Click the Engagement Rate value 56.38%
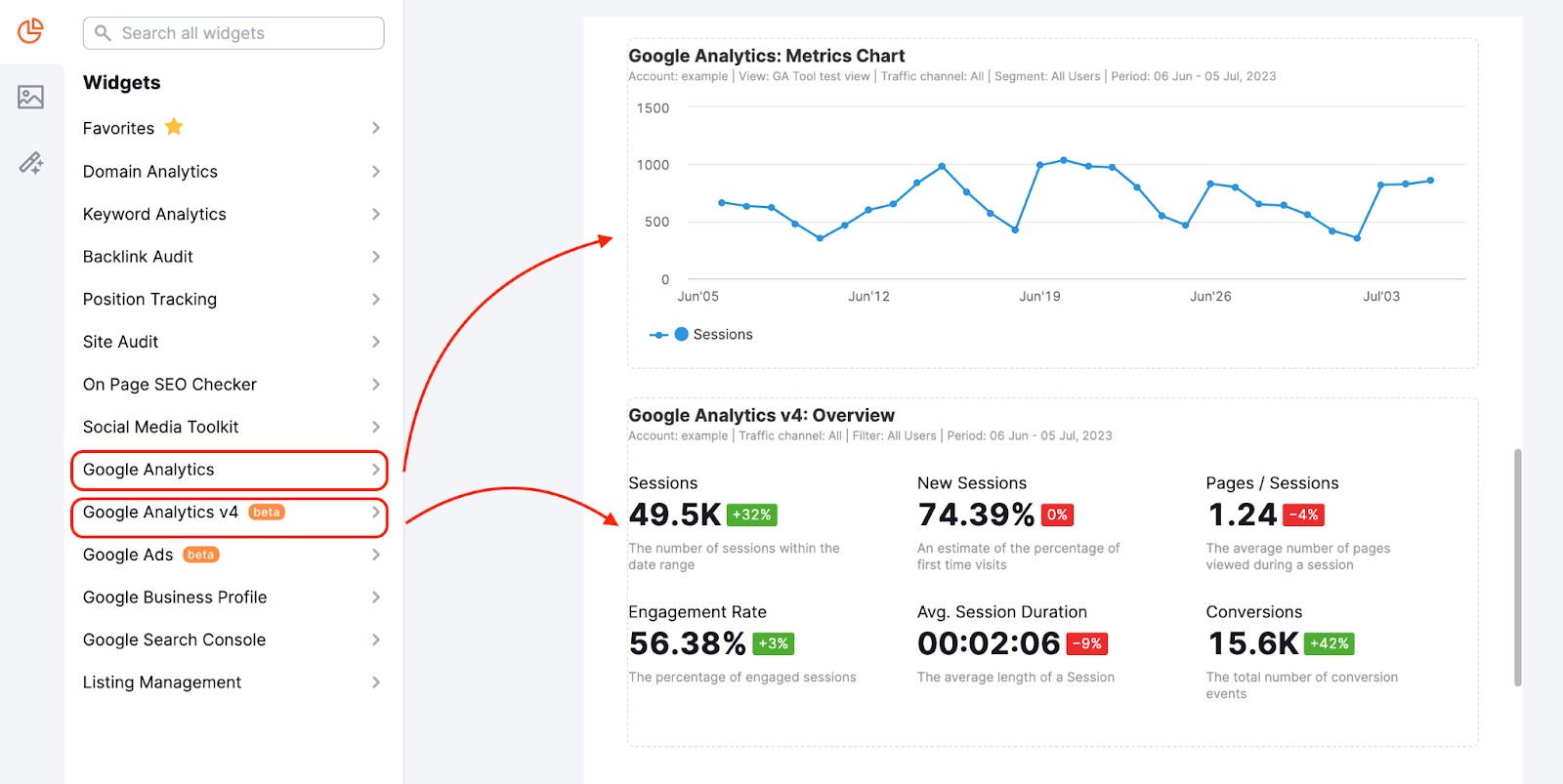 (x=688, y=643)
